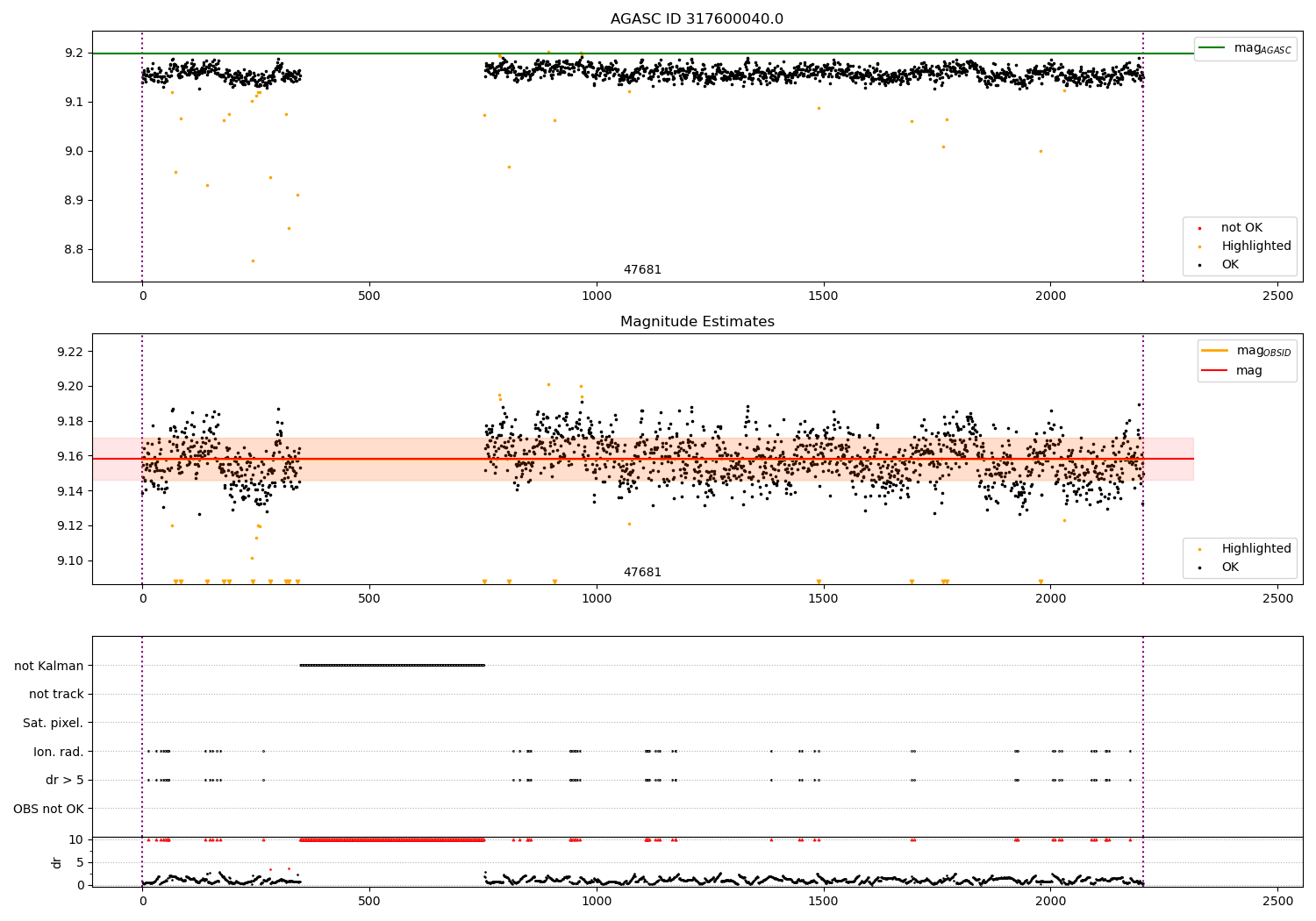Click the 9.2 y-axis tick on top plot
1316x921 pixels.
tap(74, 54)
